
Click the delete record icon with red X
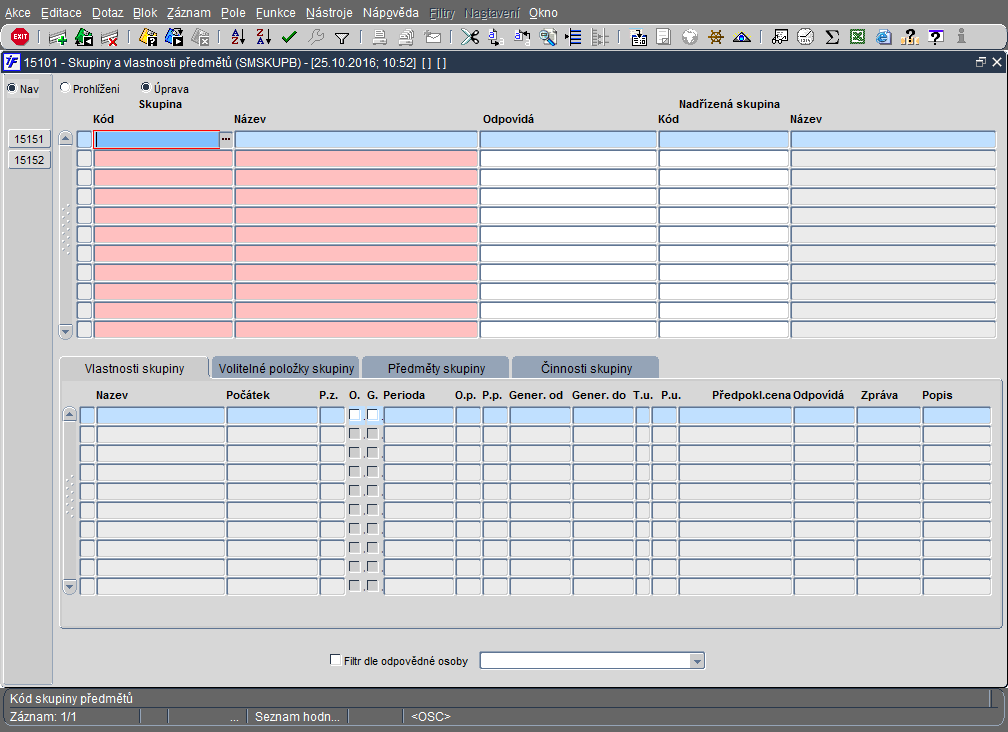(109, 37)
